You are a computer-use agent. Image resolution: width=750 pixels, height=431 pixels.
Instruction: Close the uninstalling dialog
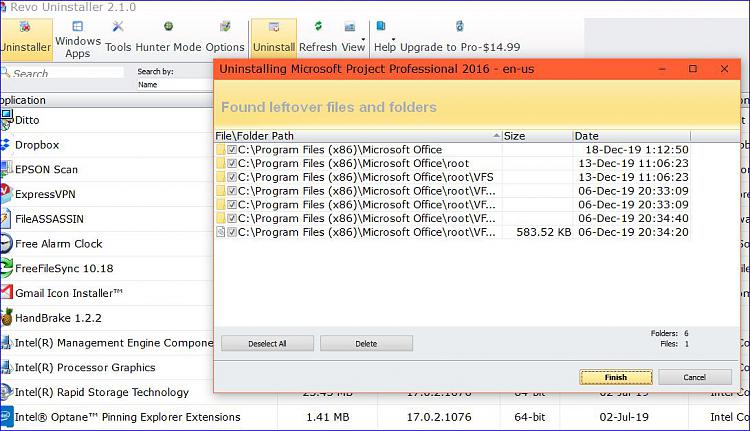click(x=724, y=69)
